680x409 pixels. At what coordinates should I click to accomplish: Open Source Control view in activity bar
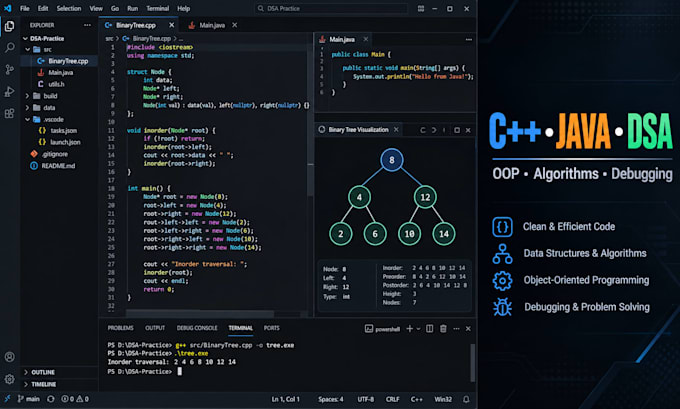tap(9, 69)
